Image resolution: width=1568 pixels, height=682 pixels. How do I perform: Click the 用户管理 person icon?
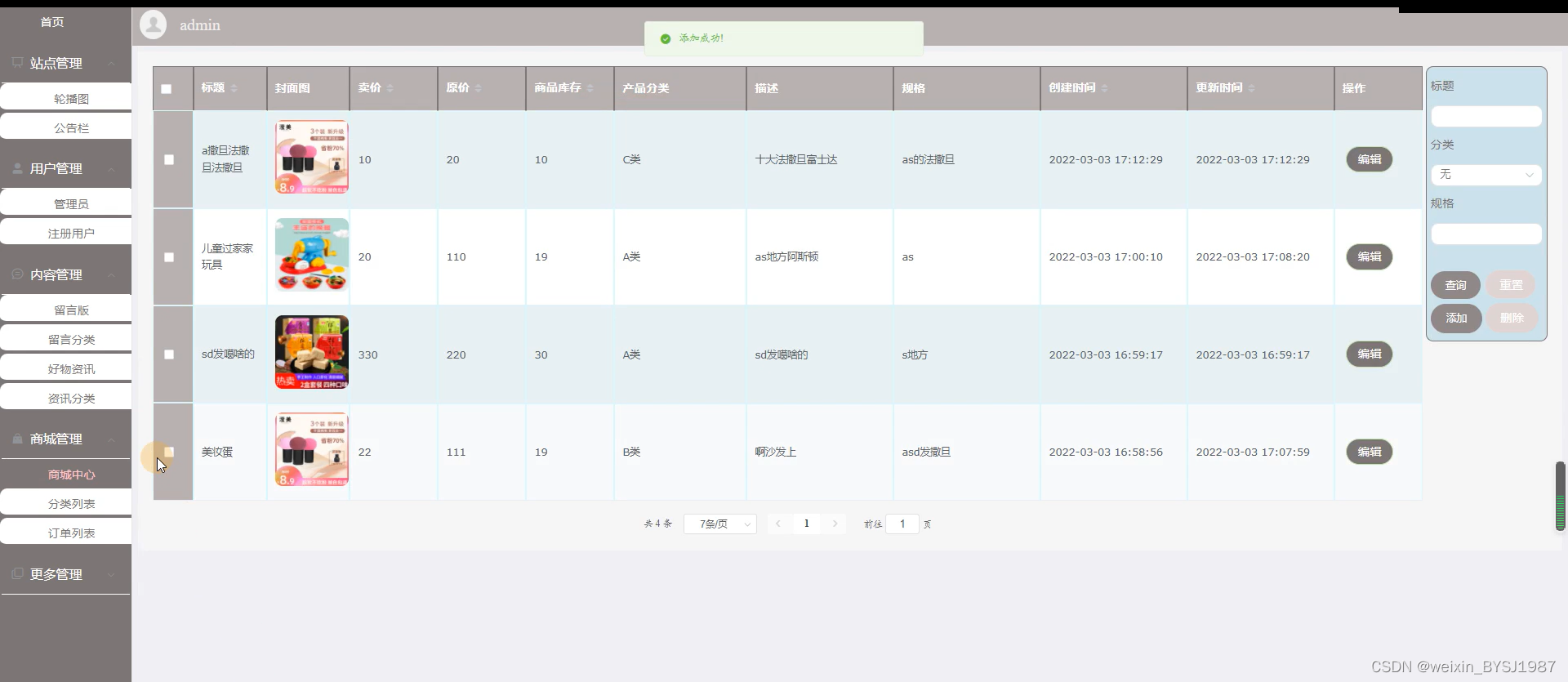17,168
